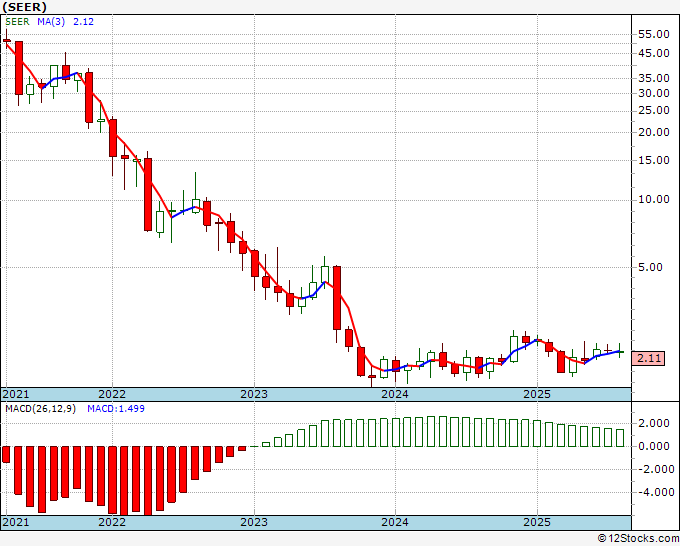Click the 25.00 price axis label
680x546 pixels.
point(654,111)
